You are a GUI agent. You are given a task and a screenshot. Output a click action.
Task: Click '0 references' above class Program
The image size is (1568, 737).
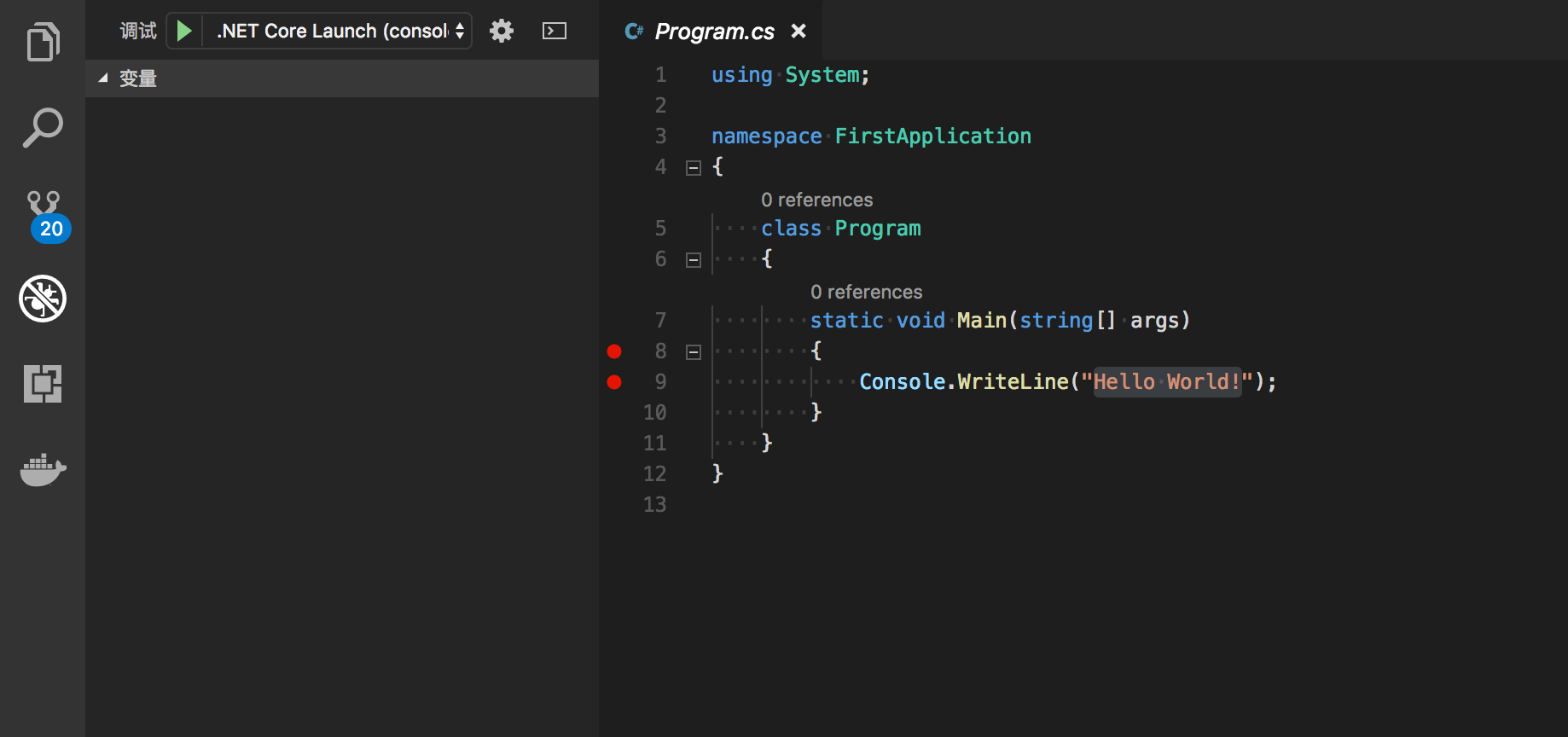tap(816, 200)
